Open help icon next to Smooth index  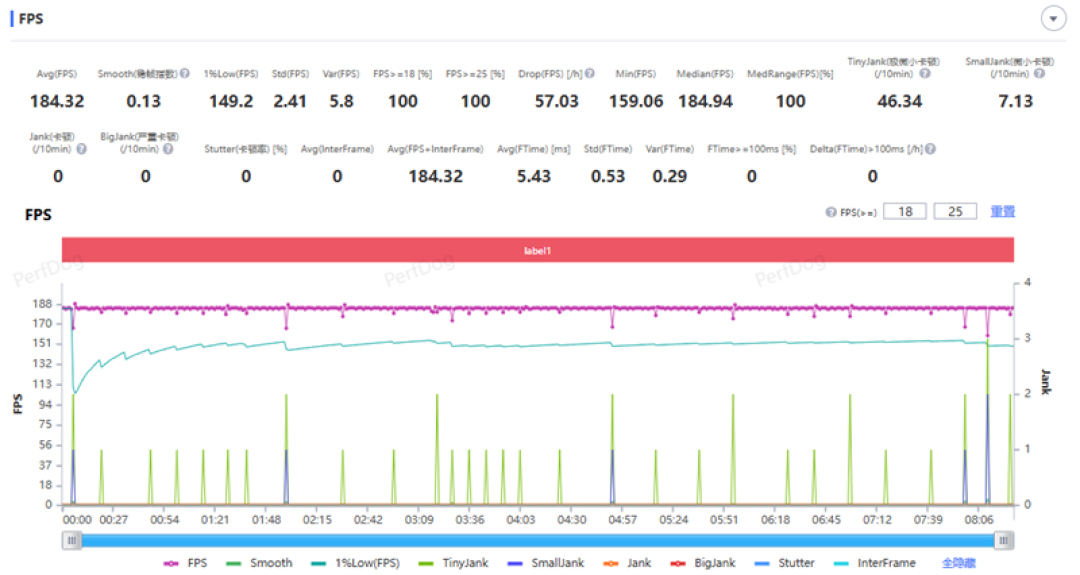click(x=185, y=74)
